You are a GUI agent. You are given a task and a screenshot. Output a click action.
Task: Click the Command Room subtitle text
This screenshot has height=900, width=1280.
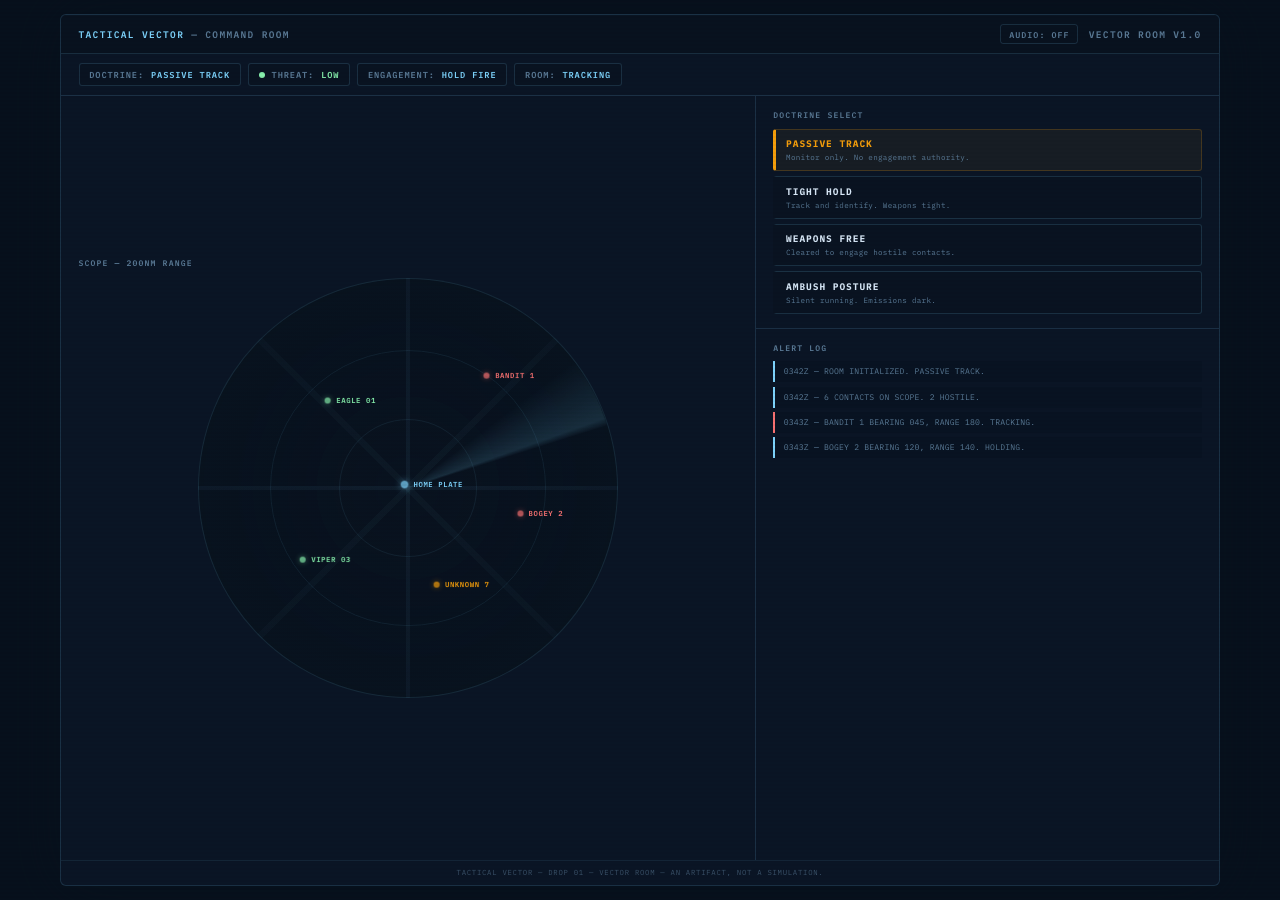pyautogui.click(x=247, y=35)
